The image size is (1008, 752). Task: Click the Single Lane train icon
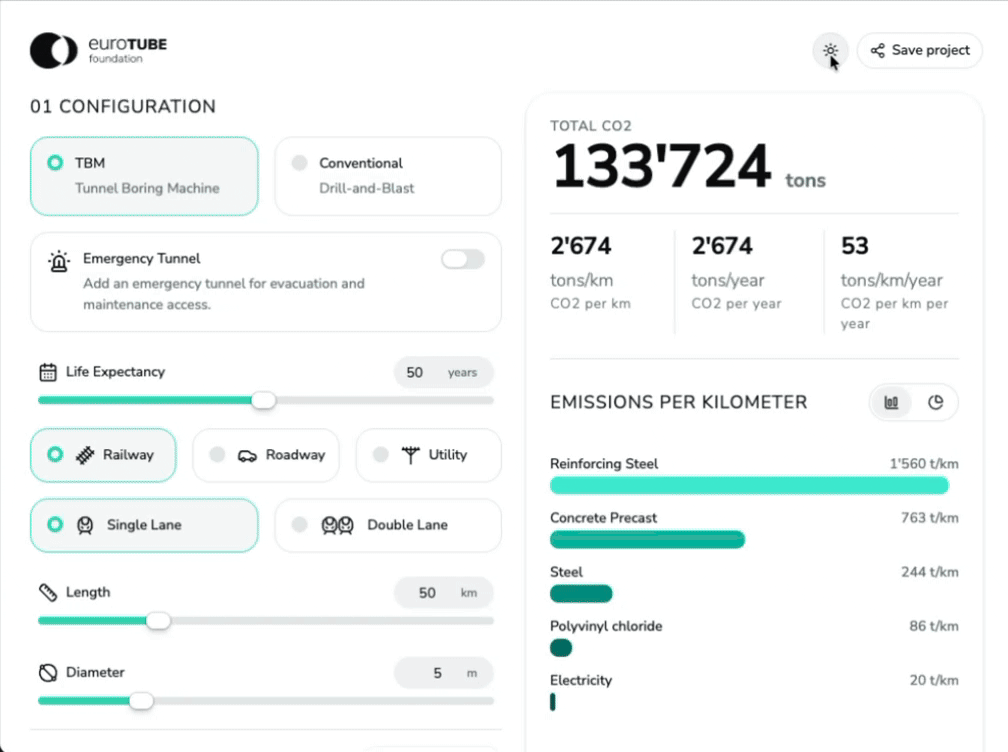coord(85,525)
